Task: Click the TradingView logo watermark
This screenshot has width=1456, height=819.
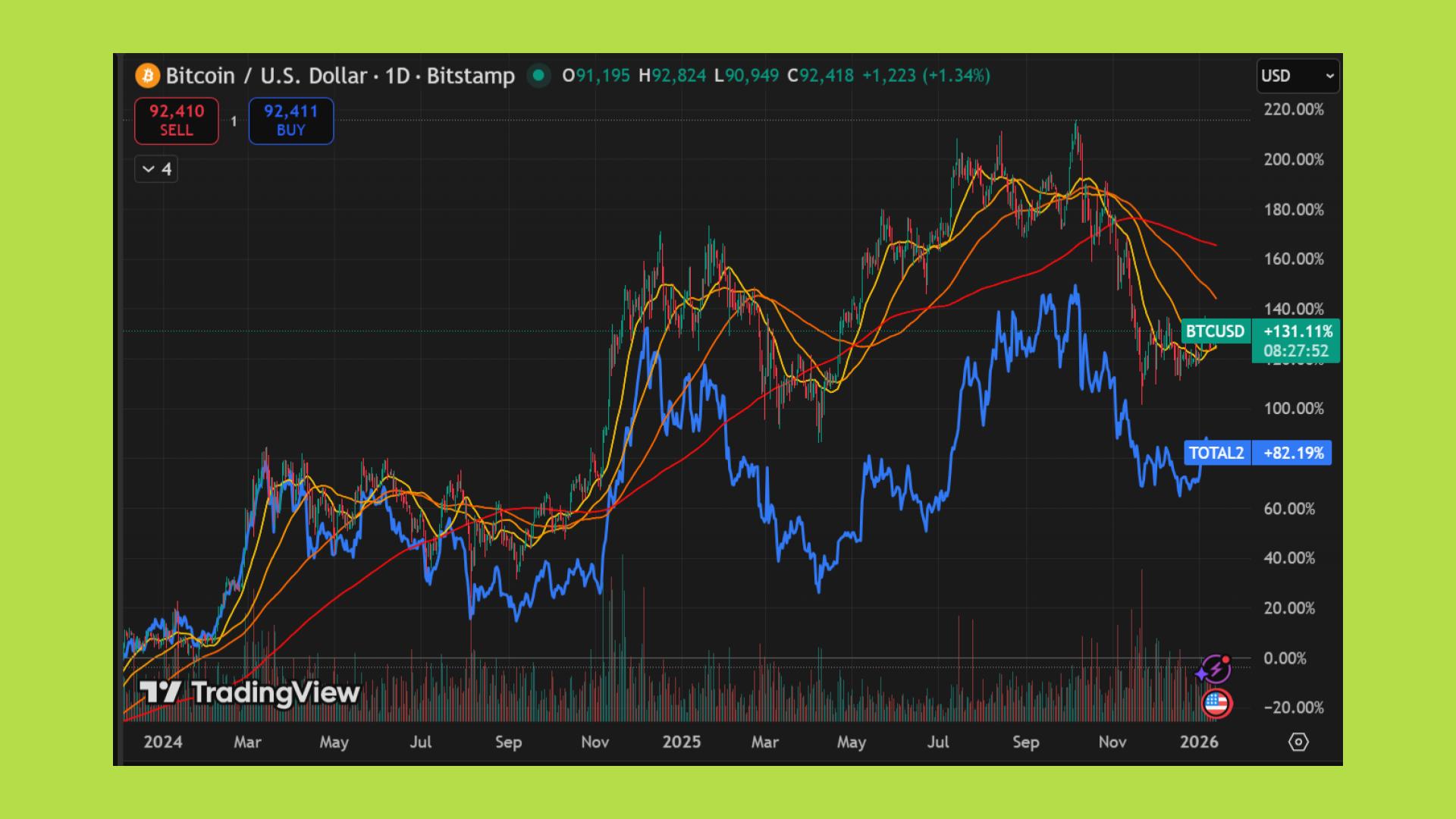Action: pos(249,692)
